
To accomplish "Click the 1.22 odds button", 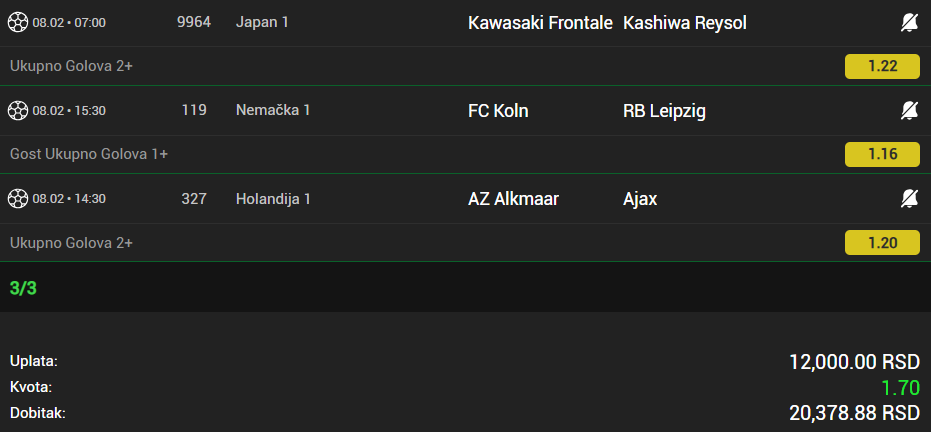I will click(x=882, y=67).
